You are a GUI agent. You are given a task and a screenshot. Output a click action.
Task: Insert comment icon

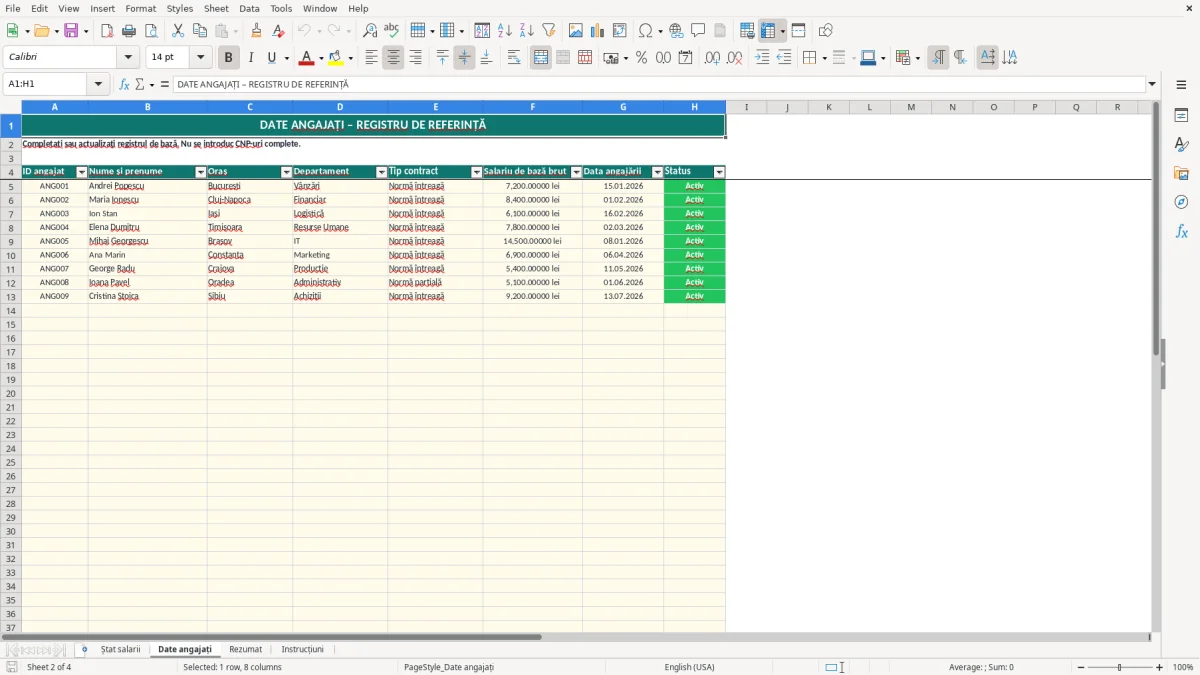click(698, 31)
